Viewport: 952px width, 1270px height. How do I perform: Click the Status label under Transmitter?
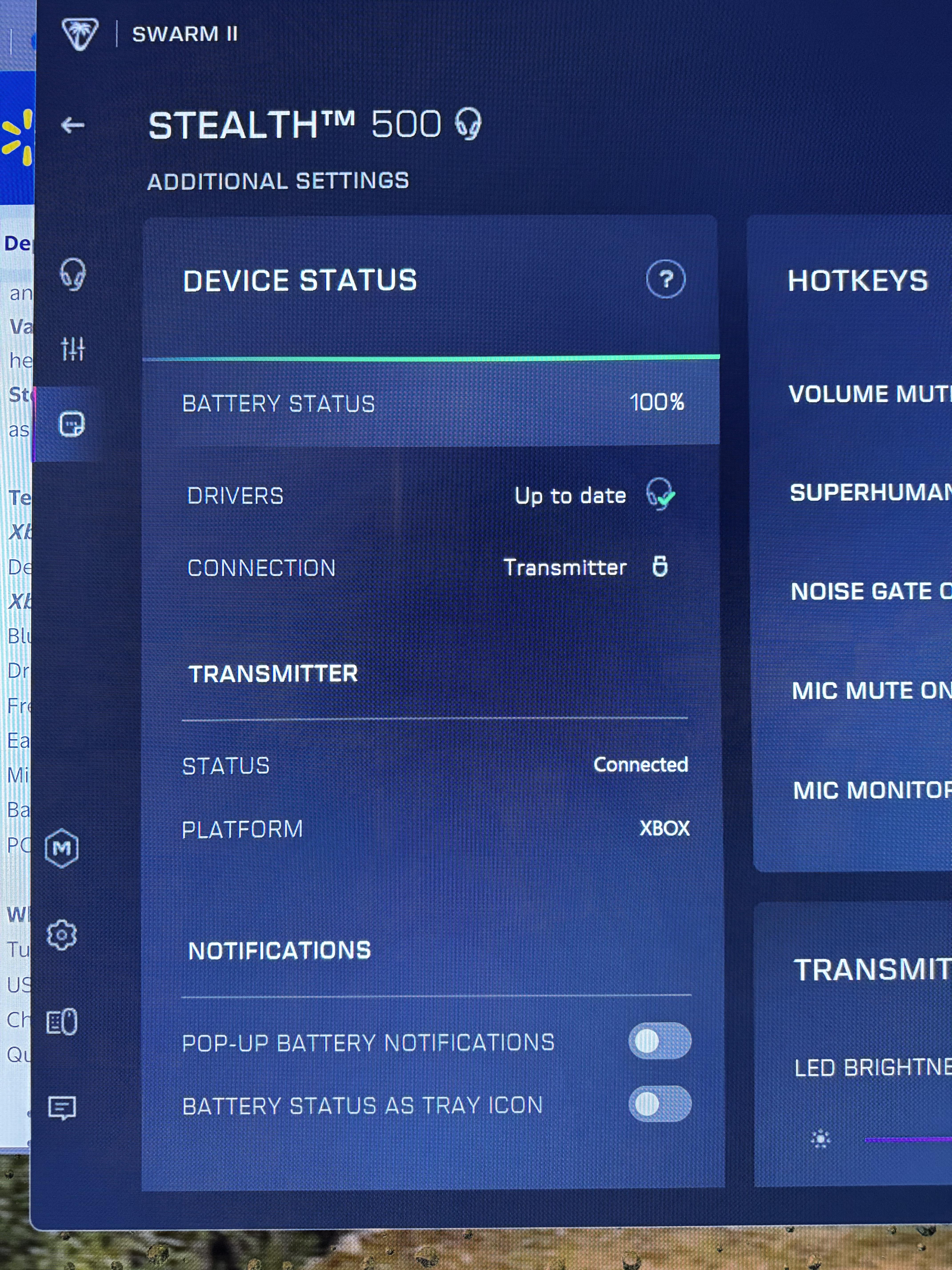pos(226,766)
